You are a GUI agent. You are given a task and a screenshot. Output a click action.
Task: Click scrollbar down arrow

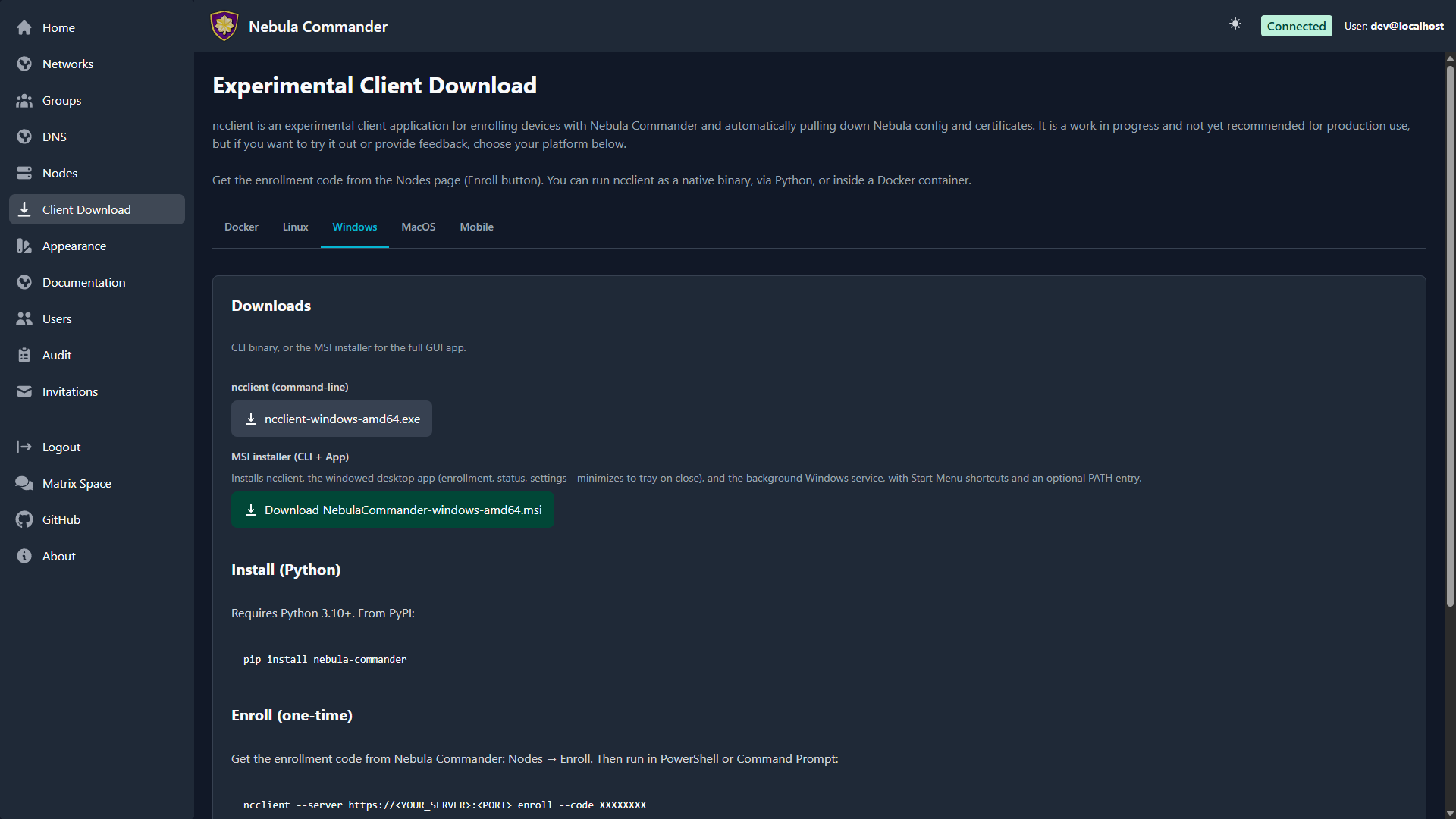tap(1450, 813)
